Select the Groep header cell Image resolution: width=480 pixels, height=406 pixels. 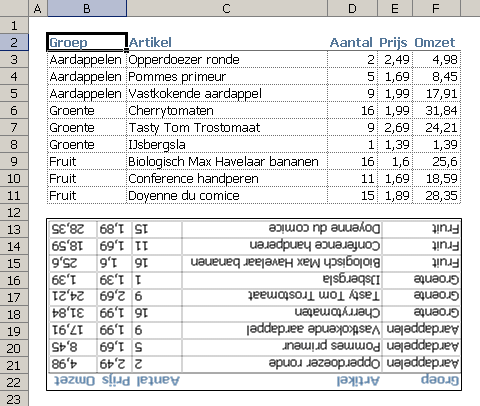87,42
